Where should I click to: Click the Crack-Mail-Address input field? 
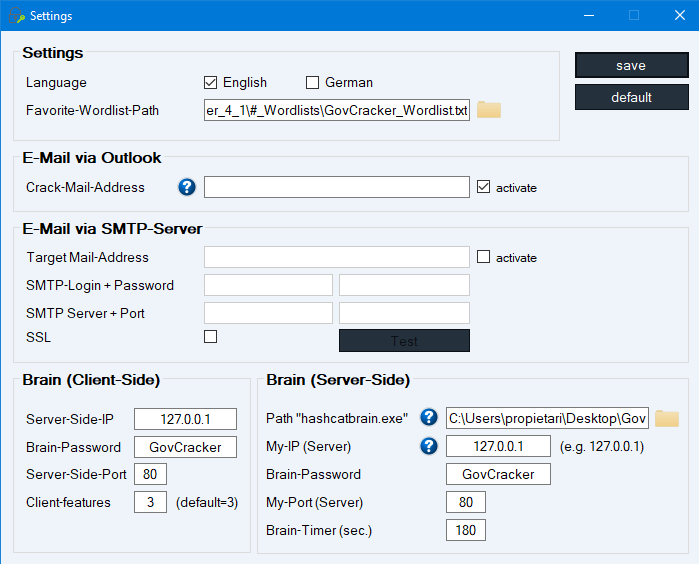click(x=337, y=187)
